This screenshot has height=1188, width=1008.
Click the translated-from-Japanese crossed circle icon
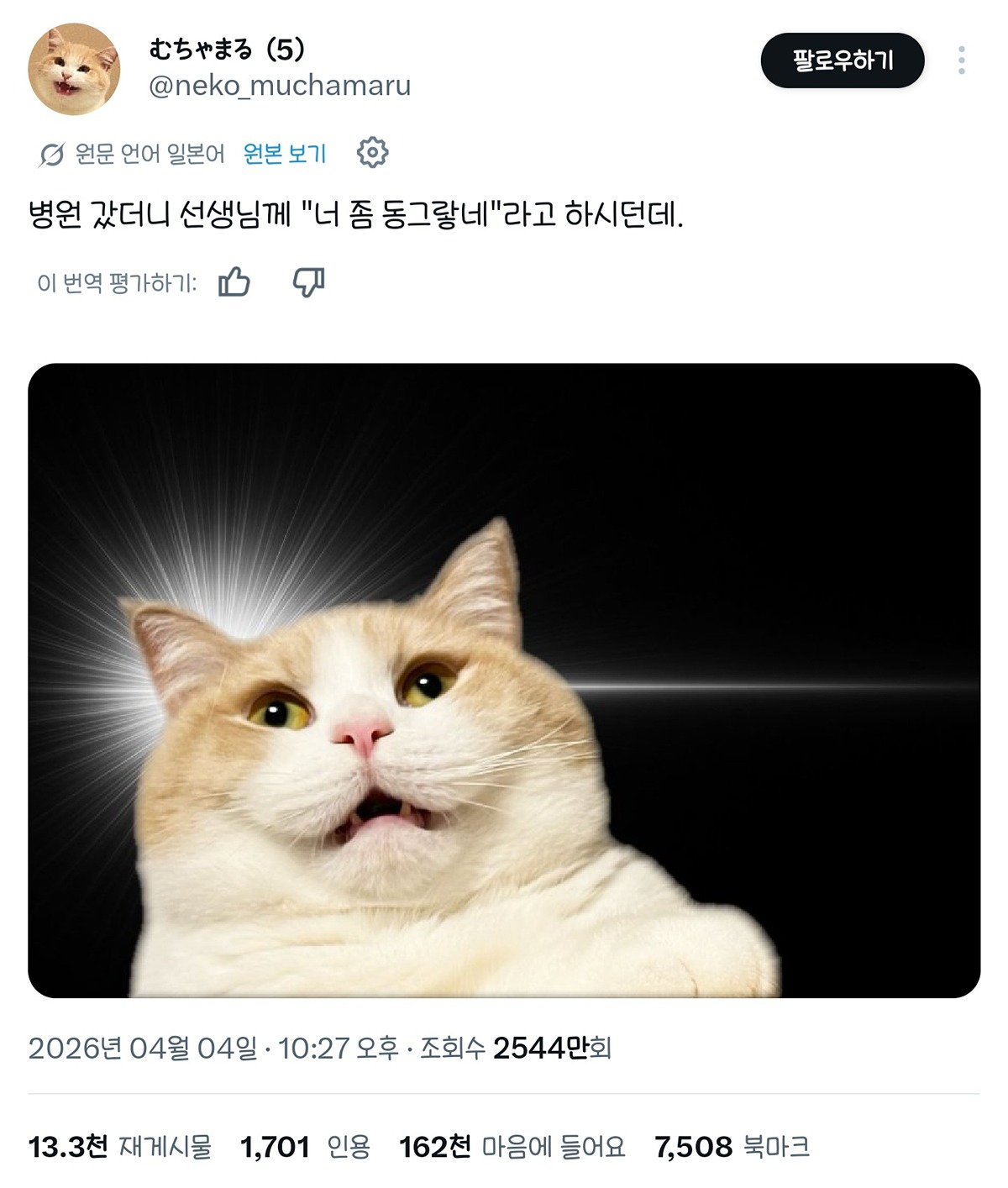click(51, 155)
